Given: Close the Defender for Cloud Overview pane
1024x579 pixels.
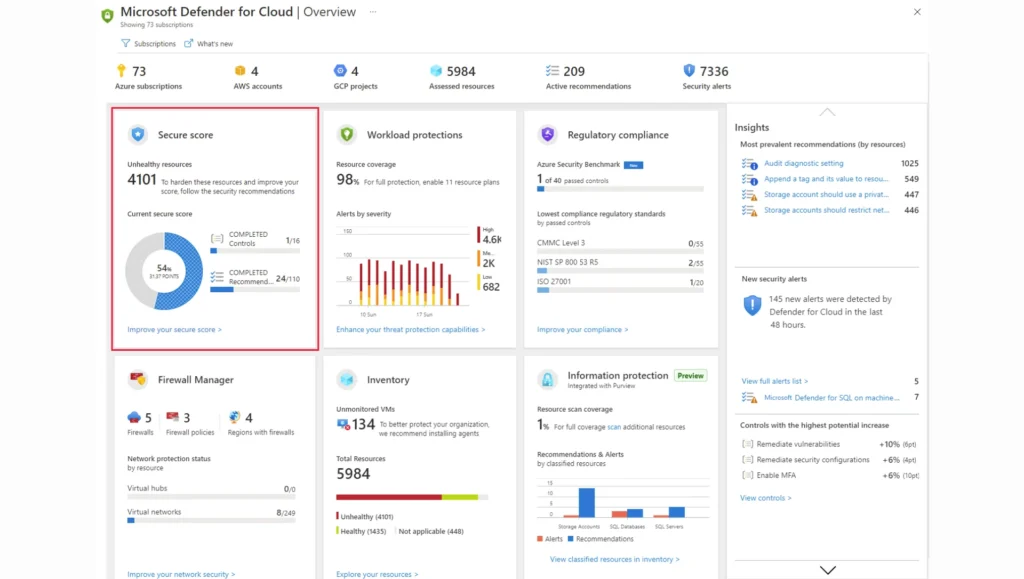Looking at the screenshot, I should coord(917,12).
